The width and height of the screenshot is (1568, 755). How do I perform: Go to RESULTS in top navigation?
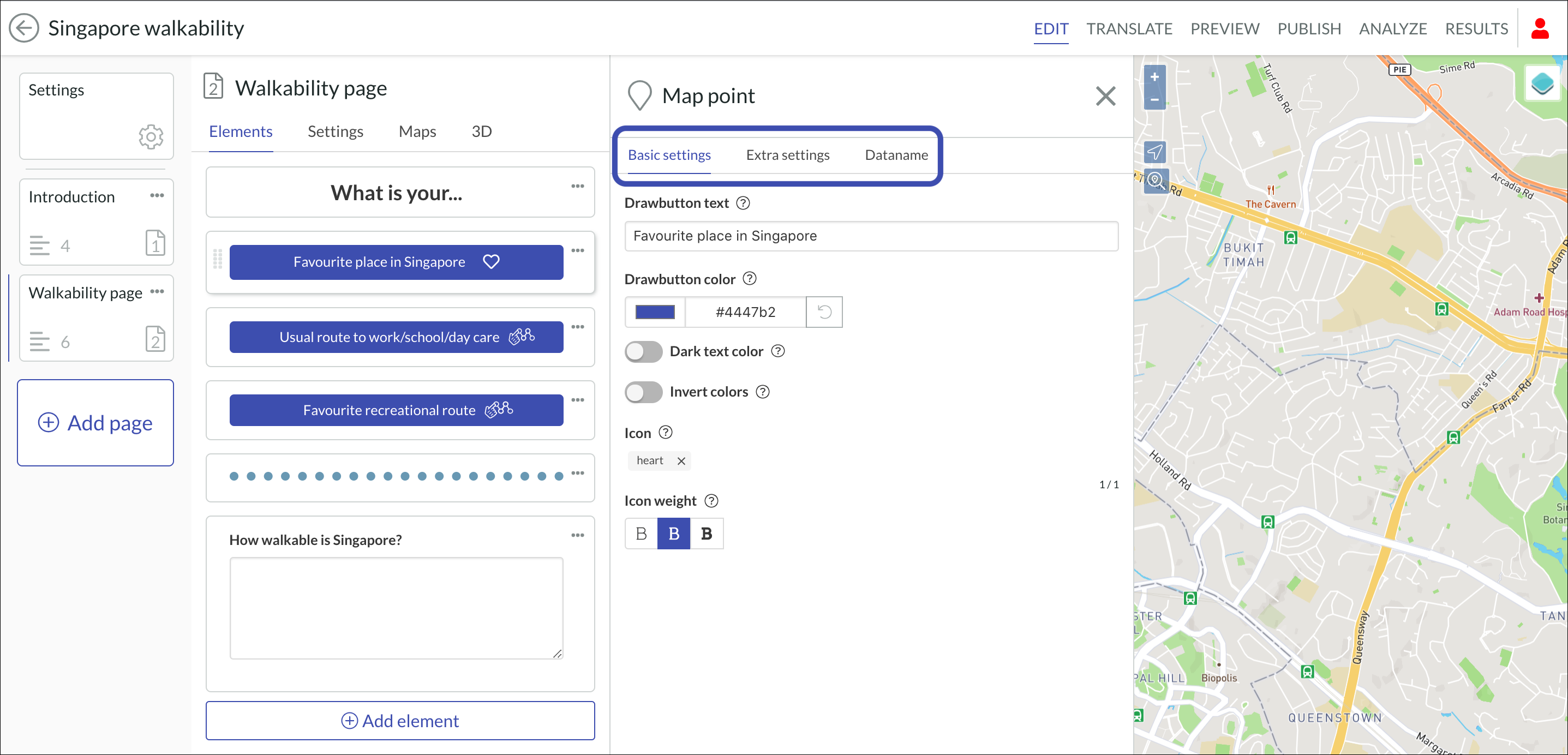[x=1476, y=28]
